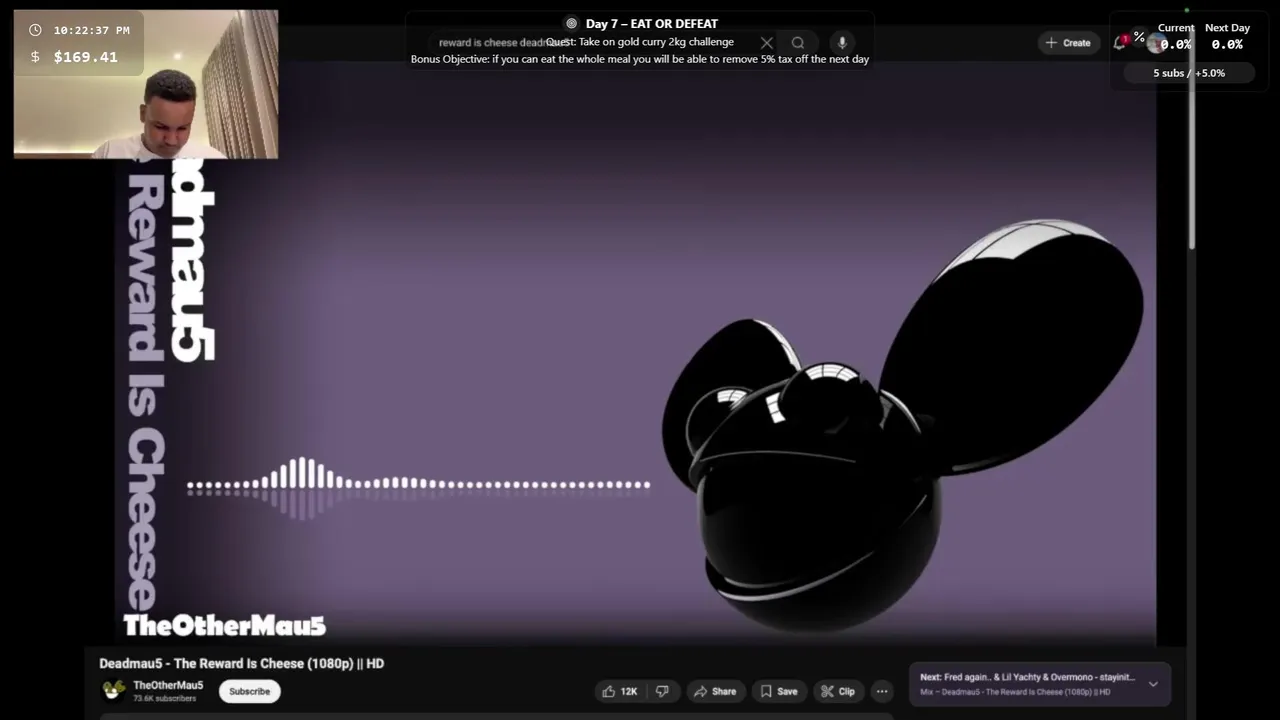Open the Create upload menu
The height and width of the screenshot is (720, 1280).
click(x=1068, y=43)
